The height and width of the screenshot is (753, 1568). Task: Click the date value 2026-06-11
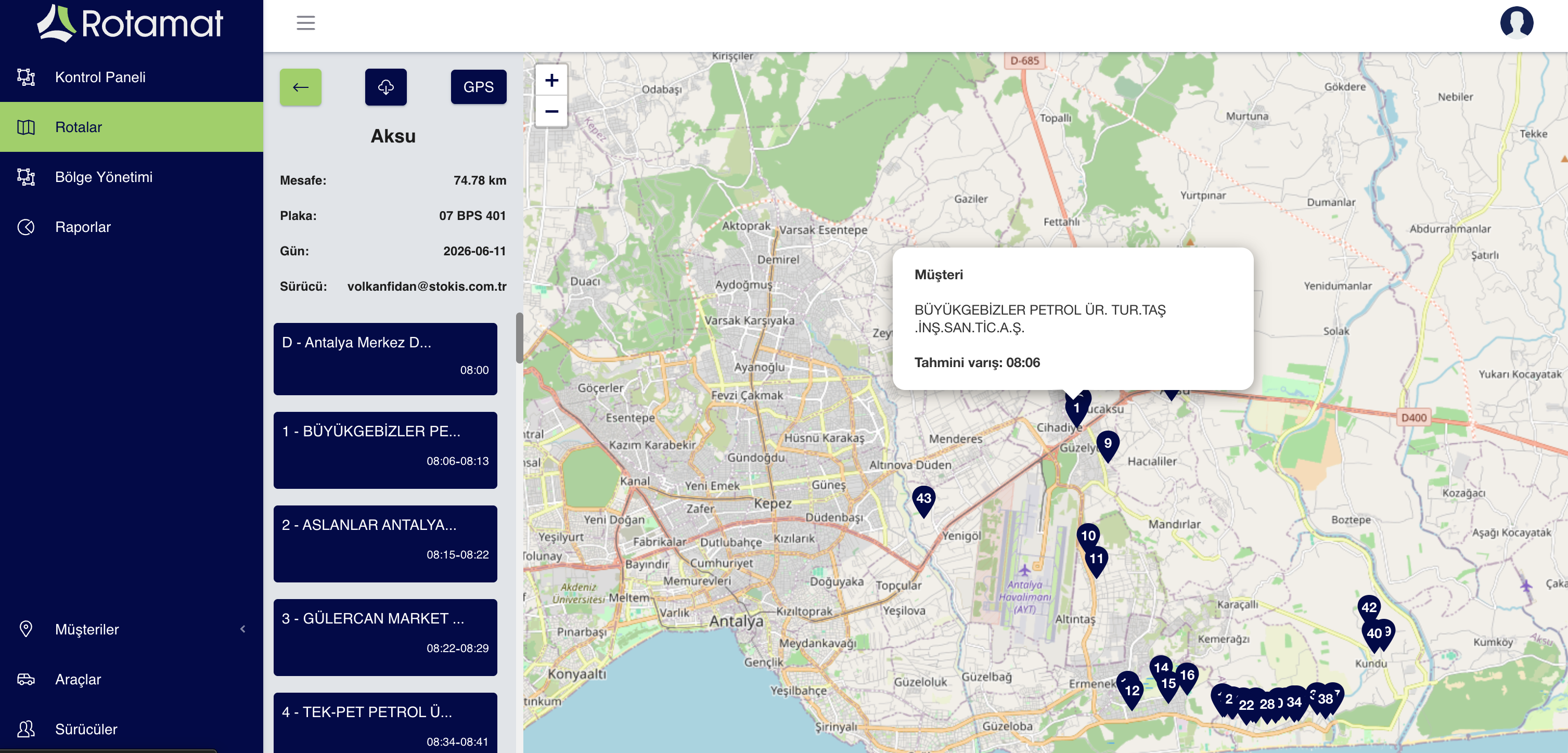pos(474,251)
